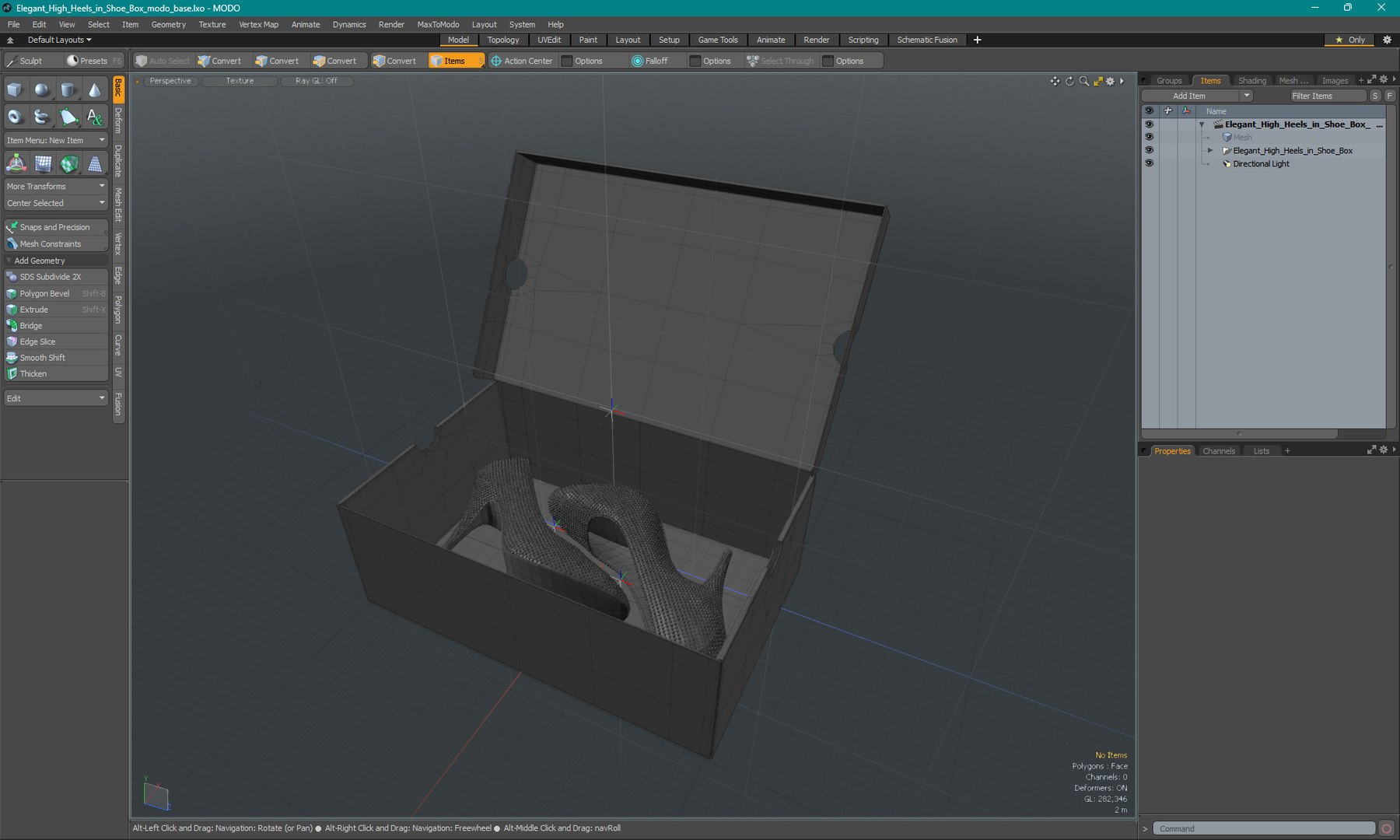Click the viewport Zoom magnifier icon
Screen dimensions: 1400x840
(1083, 81)
